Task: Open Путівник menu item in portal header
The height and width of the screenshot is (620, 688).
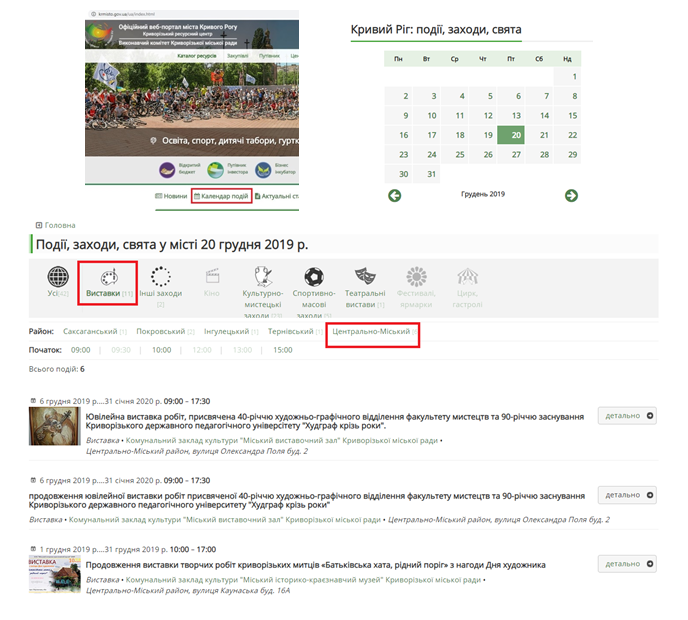Action: click(269, 56)
